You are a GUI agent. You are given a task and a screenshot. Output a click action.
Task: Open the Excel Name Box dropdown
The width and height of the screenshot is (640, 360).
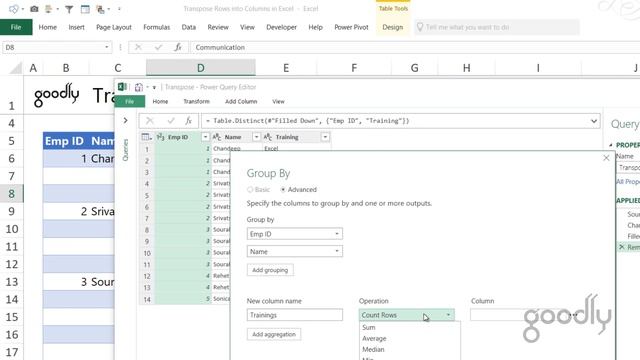(x=107, y=47)
